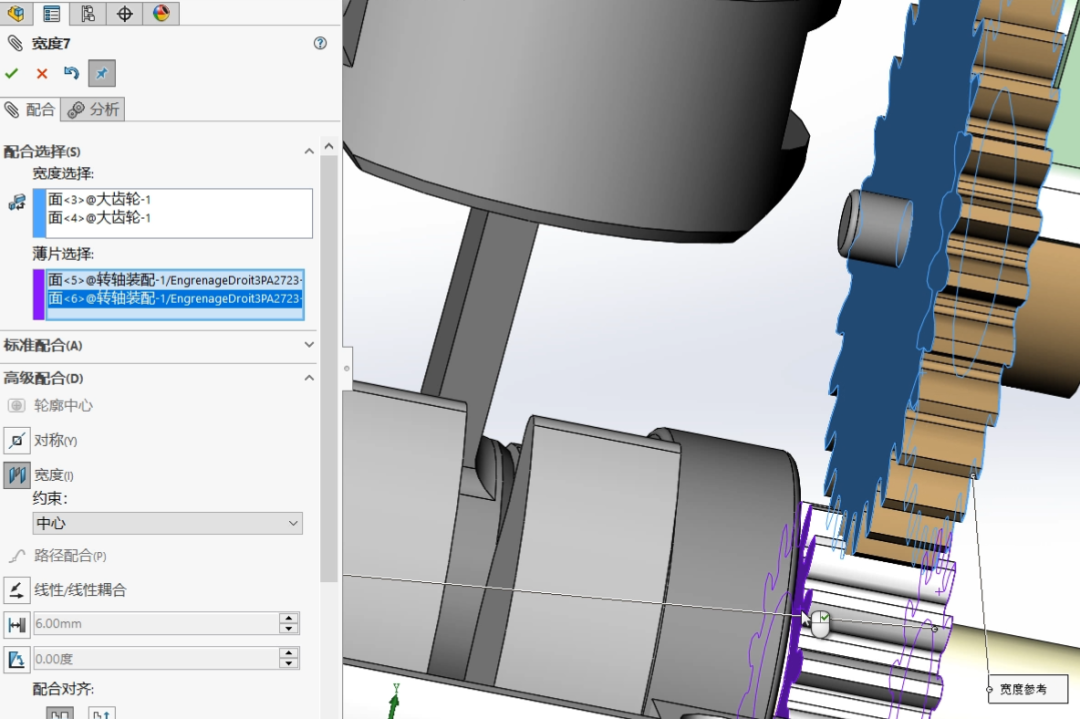Undo the last mate change
1080x719 pixels.
[72, 73]
